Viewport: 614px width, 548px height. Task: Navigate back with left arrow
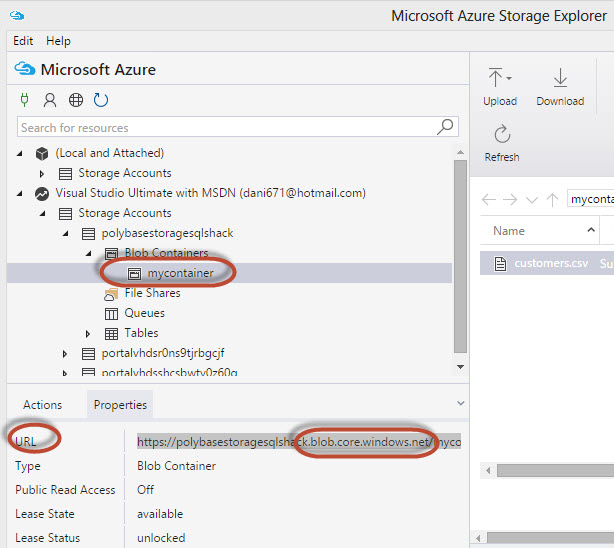point(489,199)
